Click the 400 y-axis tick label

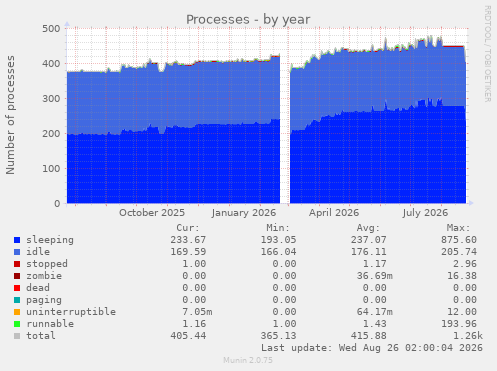[x=51, y=64]
